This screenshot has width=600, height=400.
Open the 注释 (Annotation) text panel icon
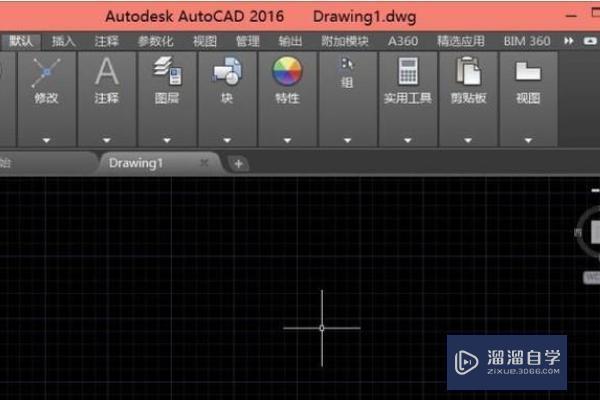107,71
